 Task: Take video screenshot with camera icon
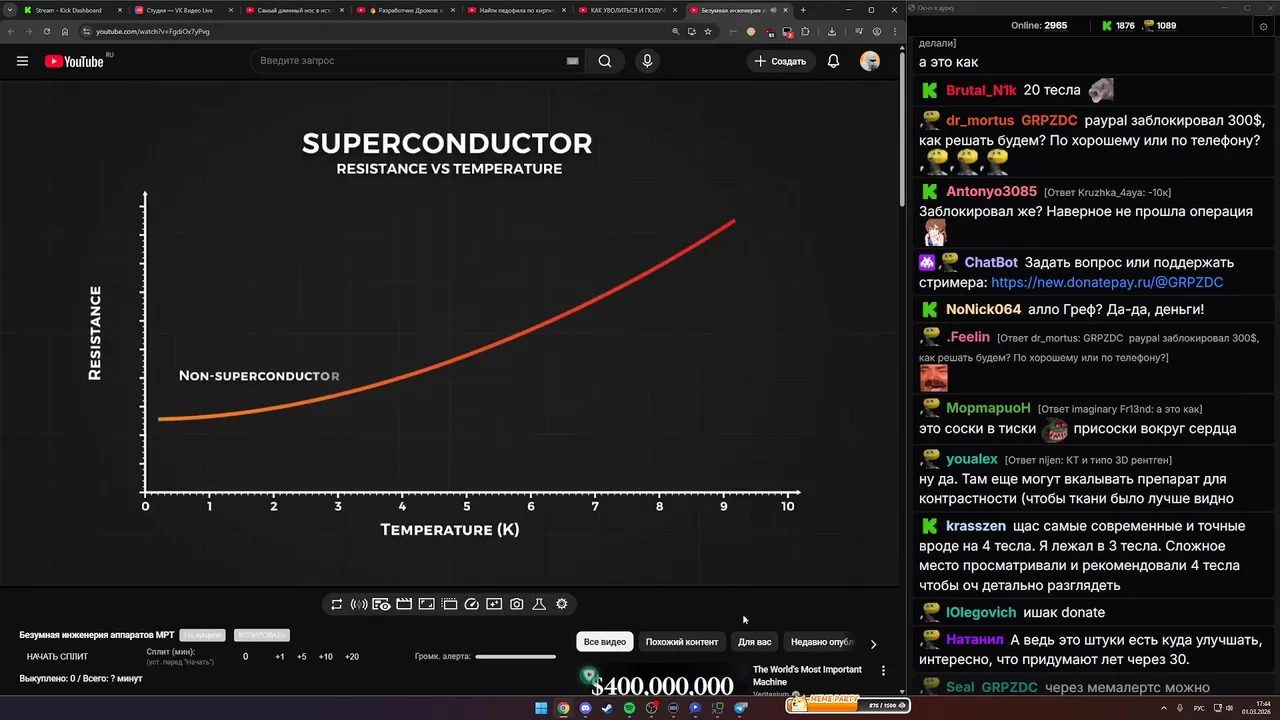tap(517, 604)
